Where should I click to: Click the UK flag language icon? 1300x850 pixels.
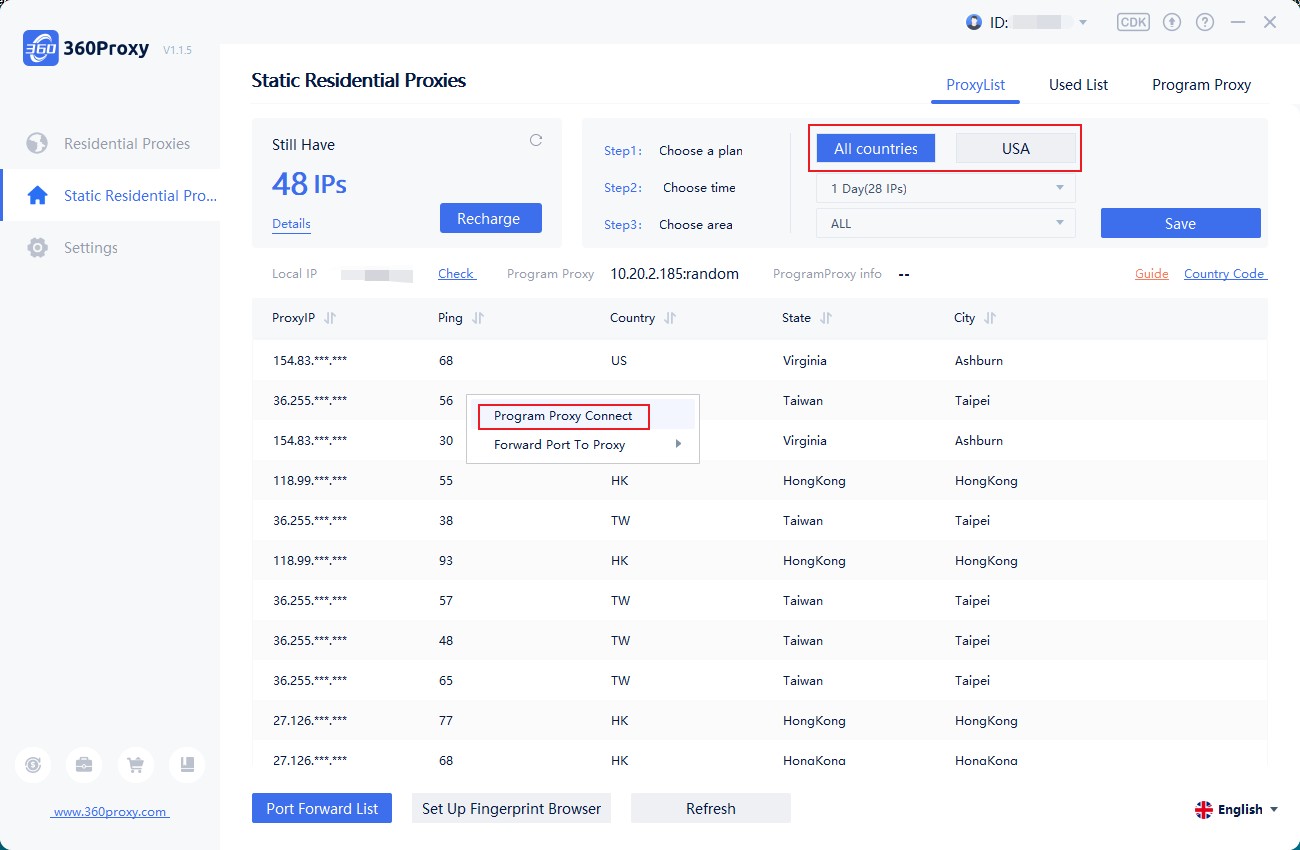click(1204, 810)
